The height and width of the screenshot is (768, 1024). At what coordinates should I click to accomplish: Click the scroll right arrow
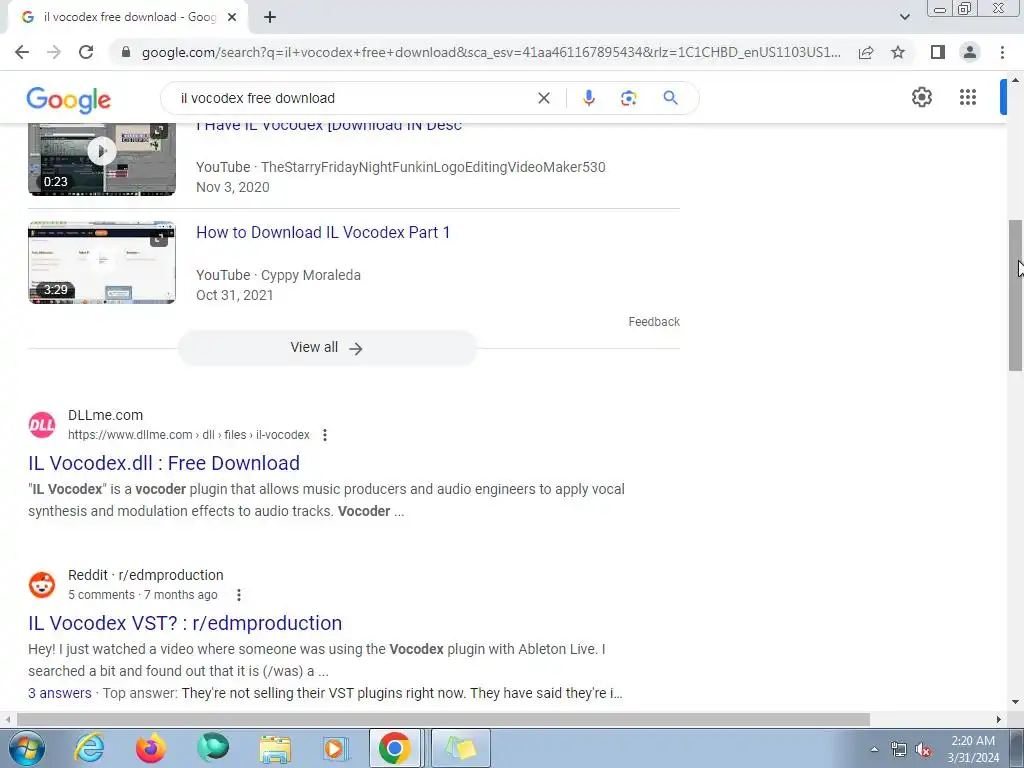999,719
